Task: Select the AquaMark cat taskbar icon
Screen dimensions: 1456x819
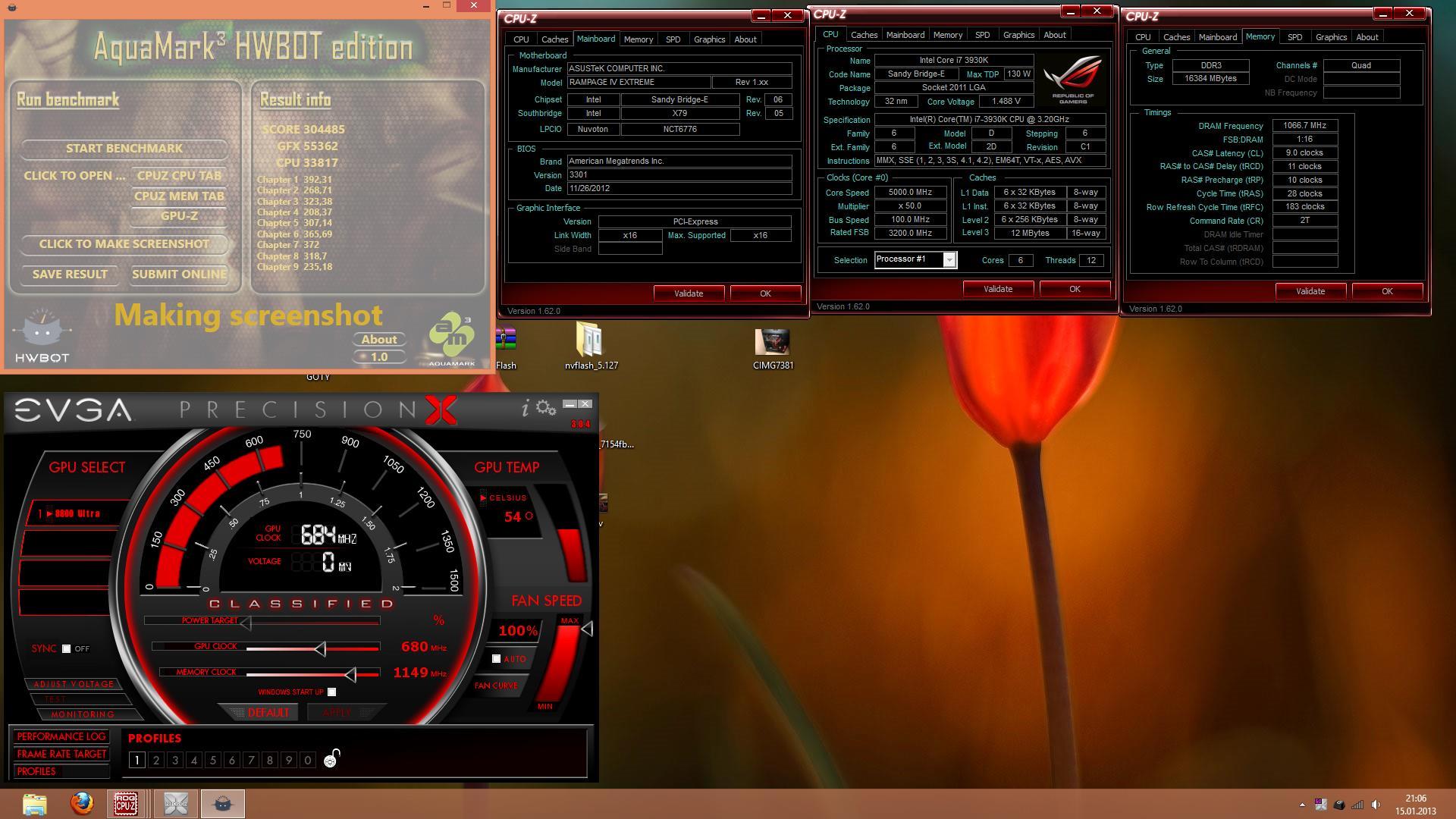Action: 223,804
